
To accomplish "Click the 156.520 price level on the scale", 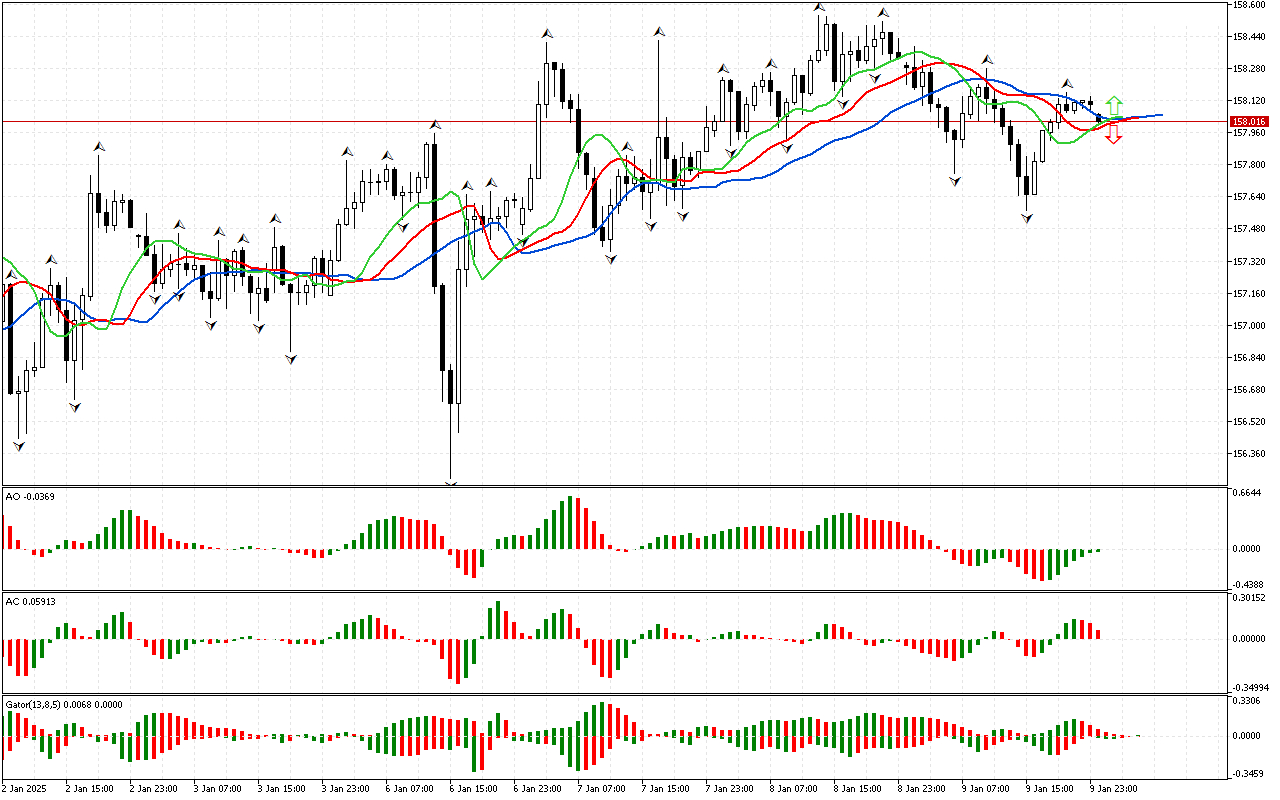I will pyautogui.click(x=1251, y=422).
